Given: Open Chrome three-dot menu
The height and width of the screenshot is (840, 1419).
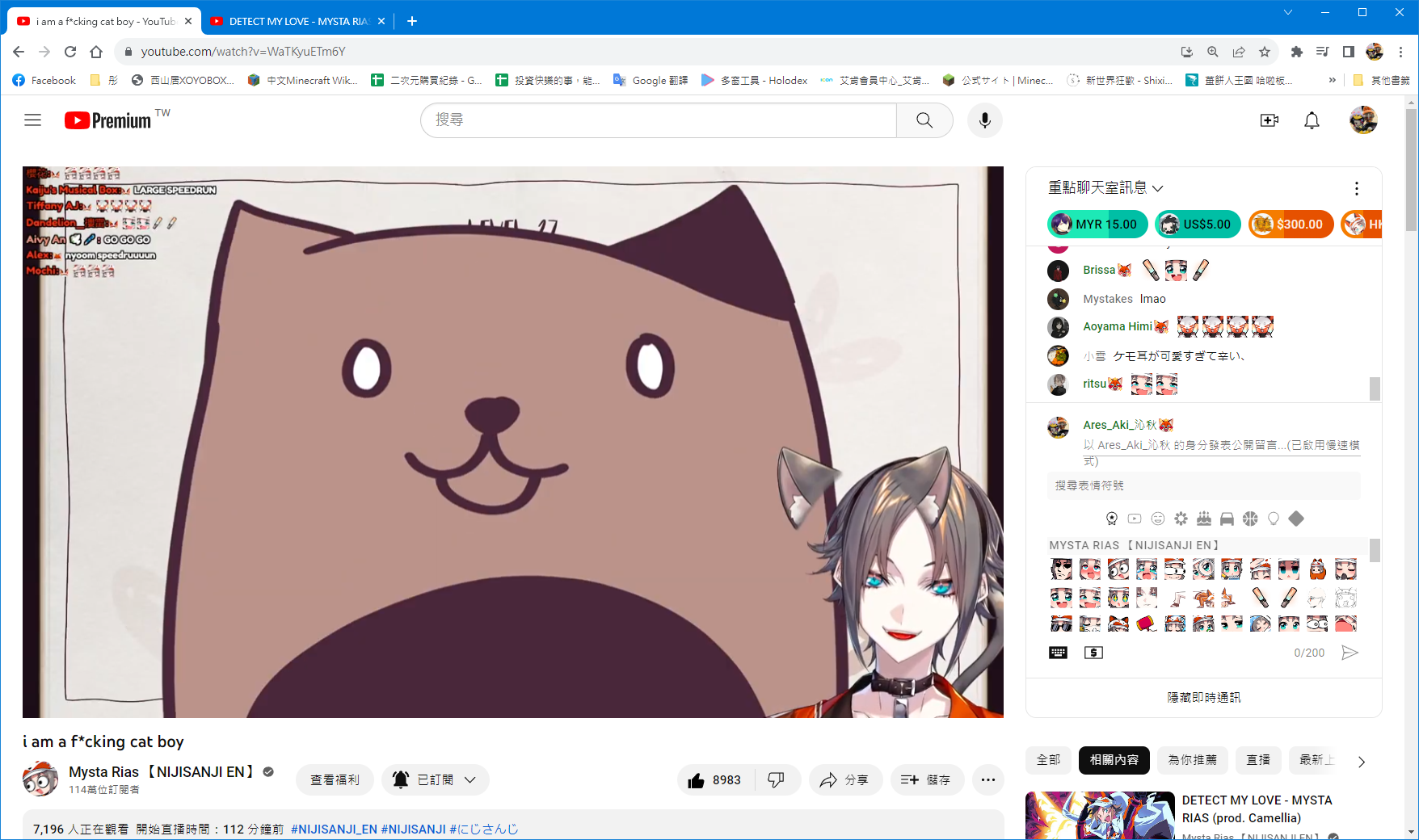Looking at the screenshot, I should (x=1401, y=52).
